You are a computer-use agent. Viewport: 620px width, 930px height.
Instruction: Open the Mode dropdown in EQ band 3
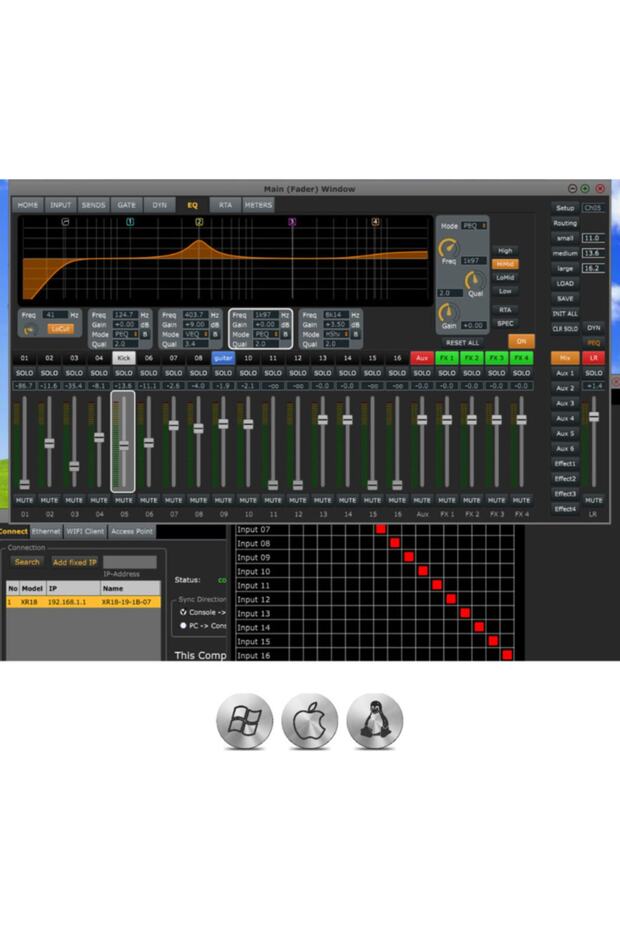tap(266, 335)
